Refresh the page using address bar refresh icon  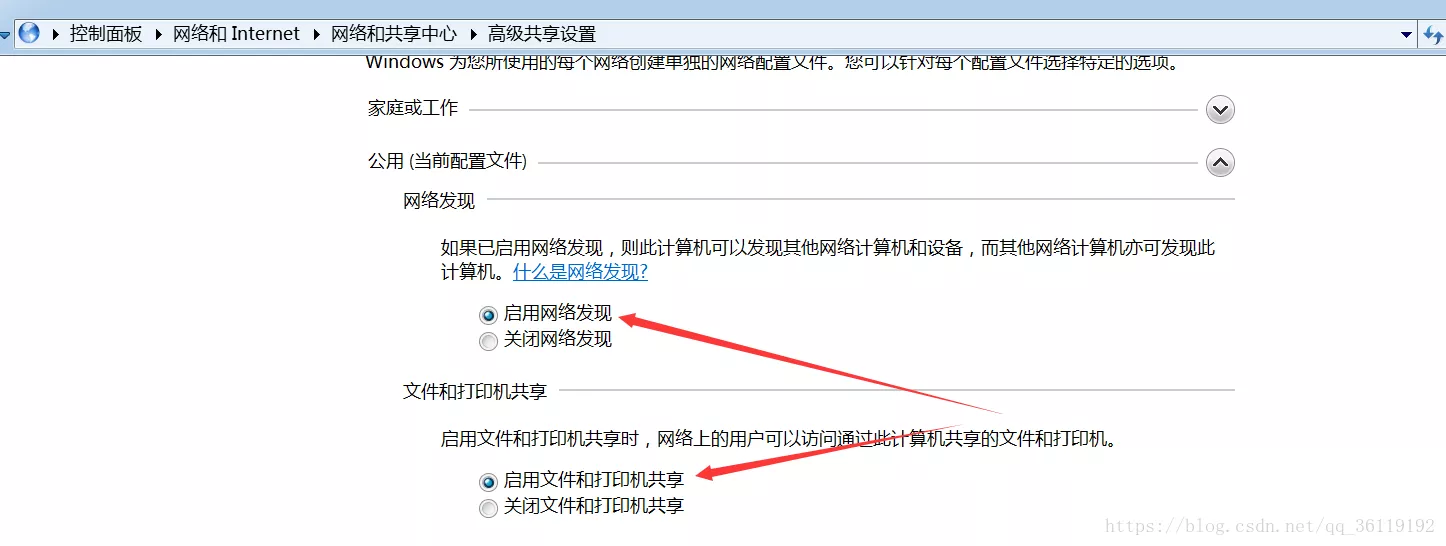(1434, 35)
